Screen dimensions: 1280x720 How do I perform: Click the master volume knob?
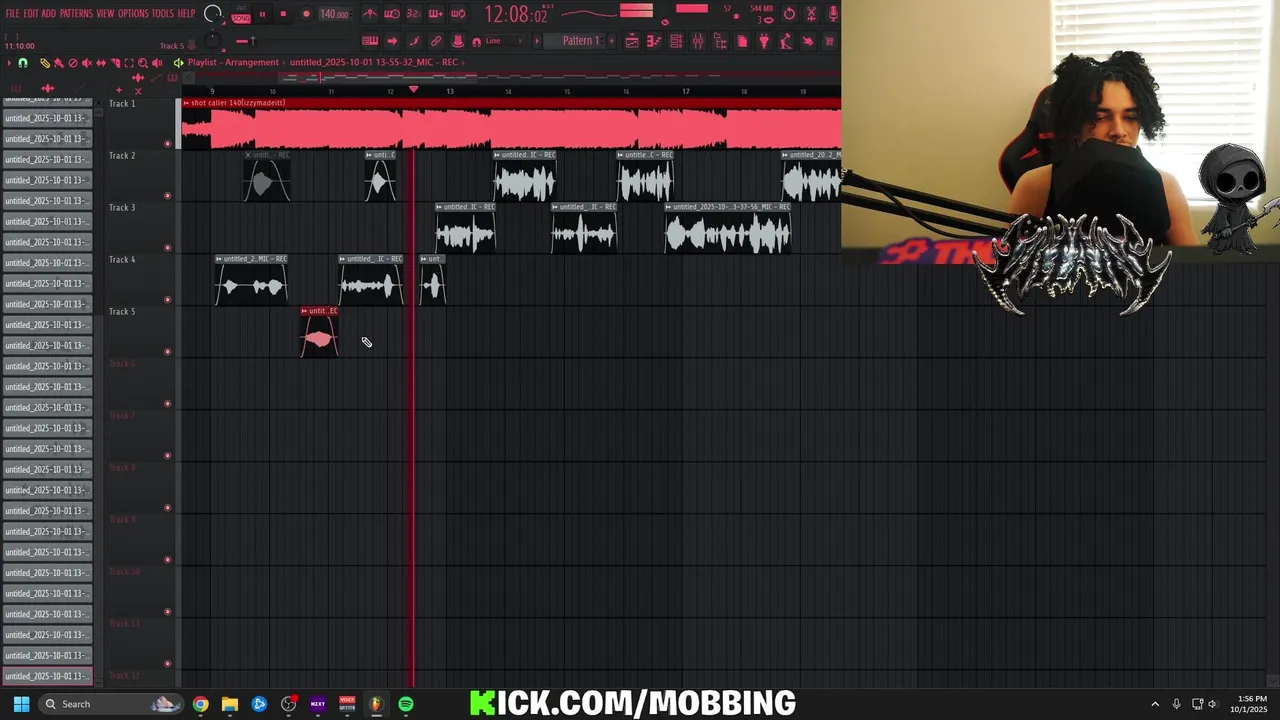pyautogui.click(x=213, y=13)
